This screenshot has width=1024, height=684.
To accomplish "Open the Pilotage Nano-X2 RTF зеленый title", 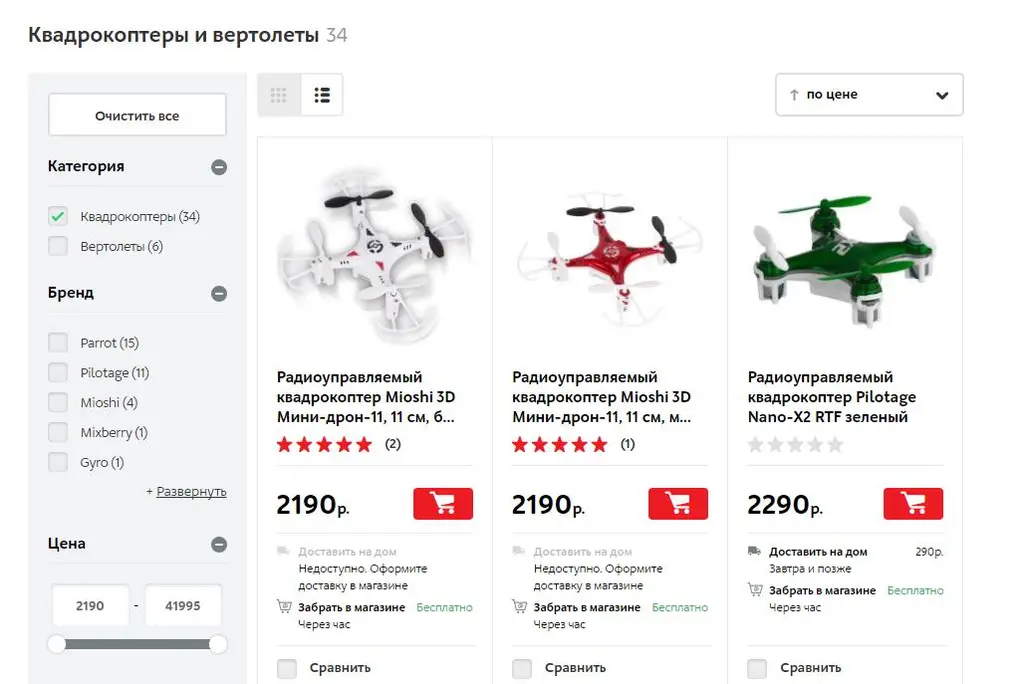I will click(831, 397).
